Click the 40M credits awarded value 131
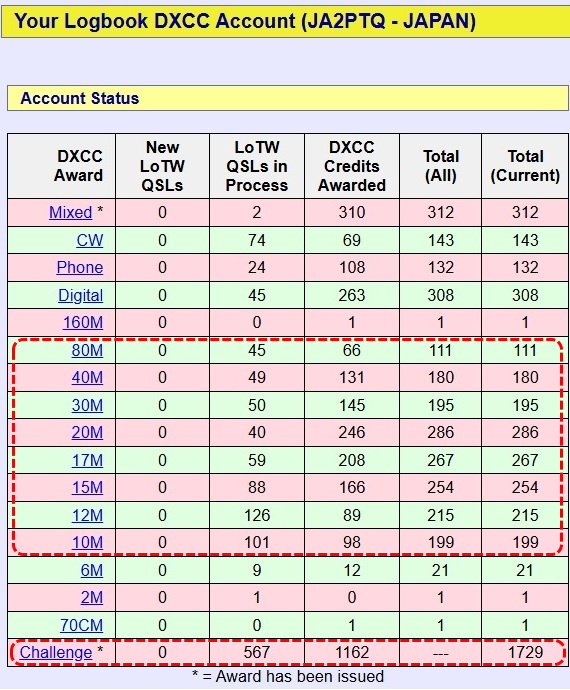This screenshot has width=570, height=690. click(x=352, y=378)
